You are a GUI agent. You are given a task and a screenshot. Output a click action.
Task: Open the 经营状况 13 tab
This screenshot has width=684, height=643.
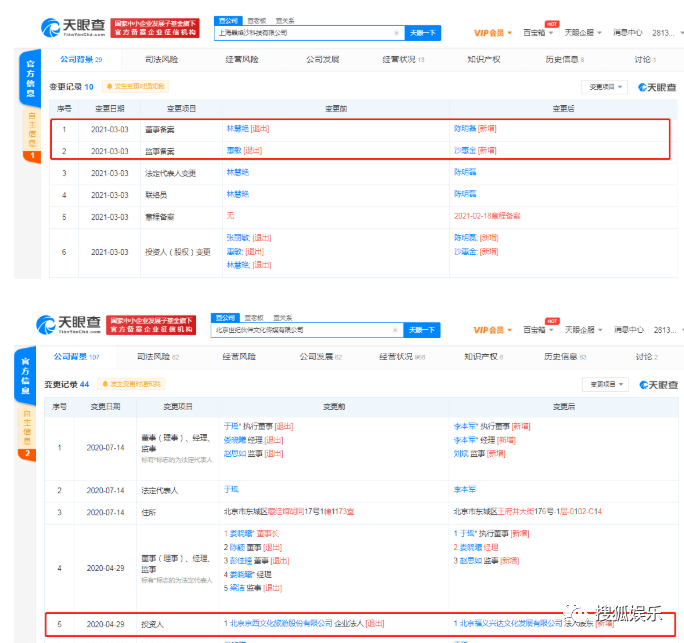point(403,59)
